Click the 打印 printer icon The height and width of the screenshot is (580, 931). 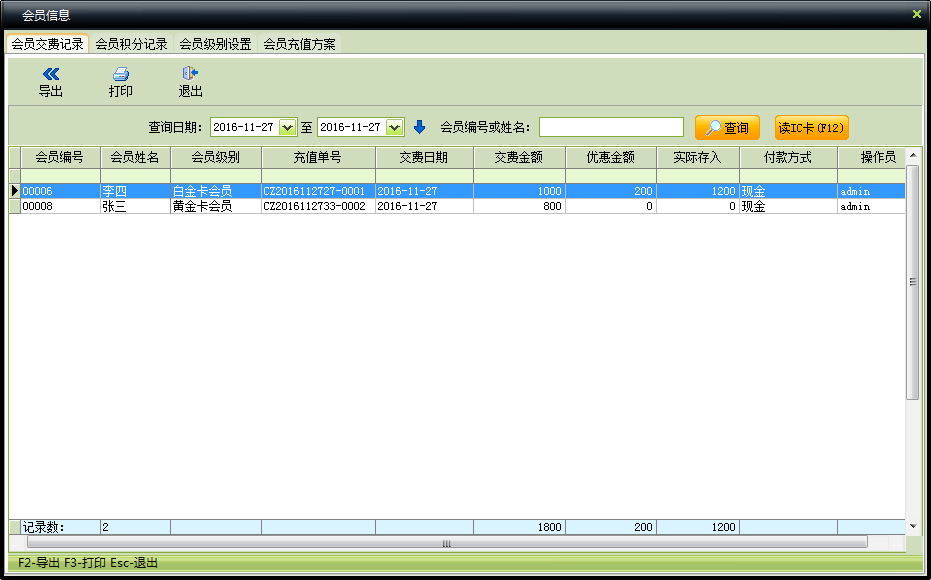(x=120, y=74)
